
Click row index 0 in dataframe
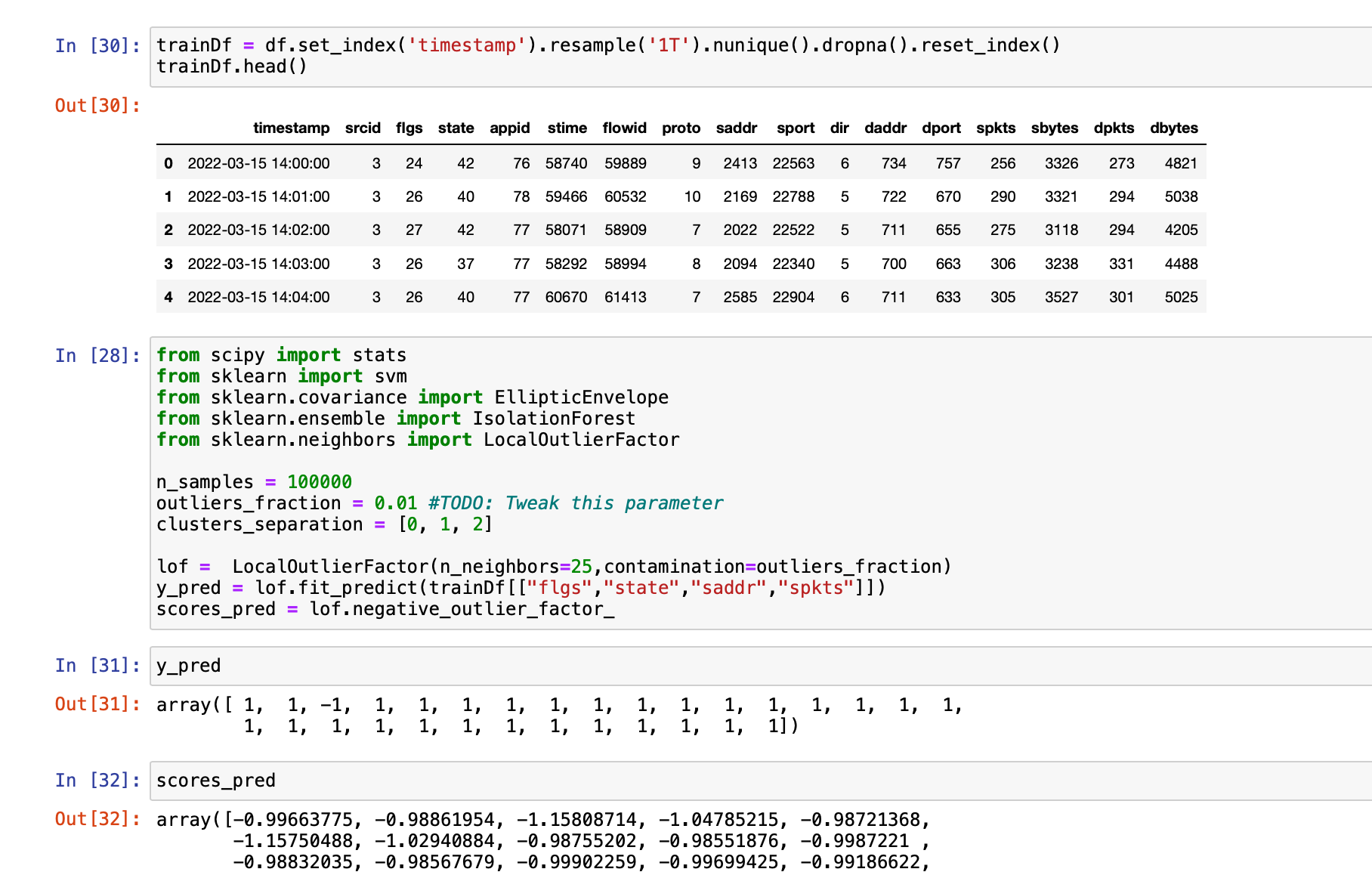point(168,163)
